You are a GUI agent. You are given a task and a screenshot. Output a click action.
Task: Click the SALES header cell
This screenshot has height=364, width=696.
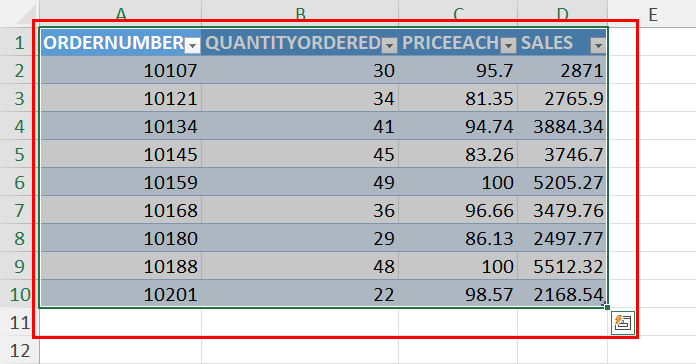[562, 42]
